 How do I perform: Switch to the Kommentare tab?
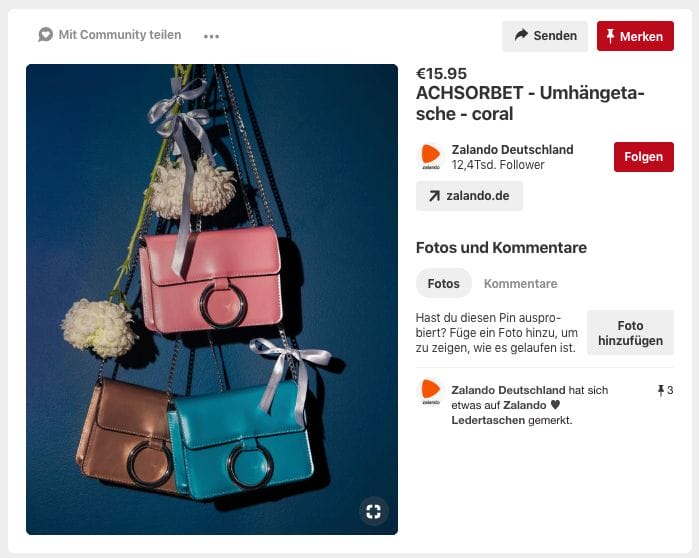tap(521, 283)
